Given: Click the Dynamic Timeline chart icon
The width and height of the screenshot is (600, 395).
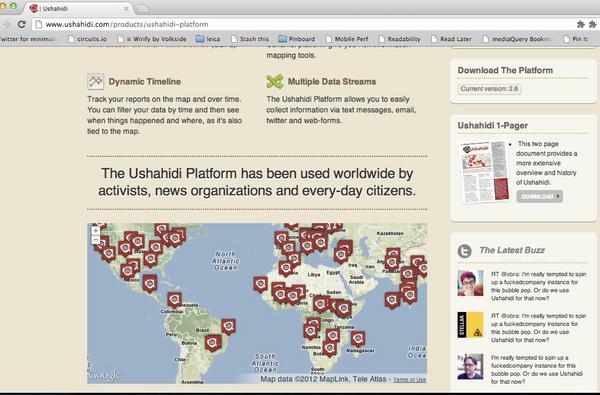Looking at the screenshot, I should tap(95, 81).
